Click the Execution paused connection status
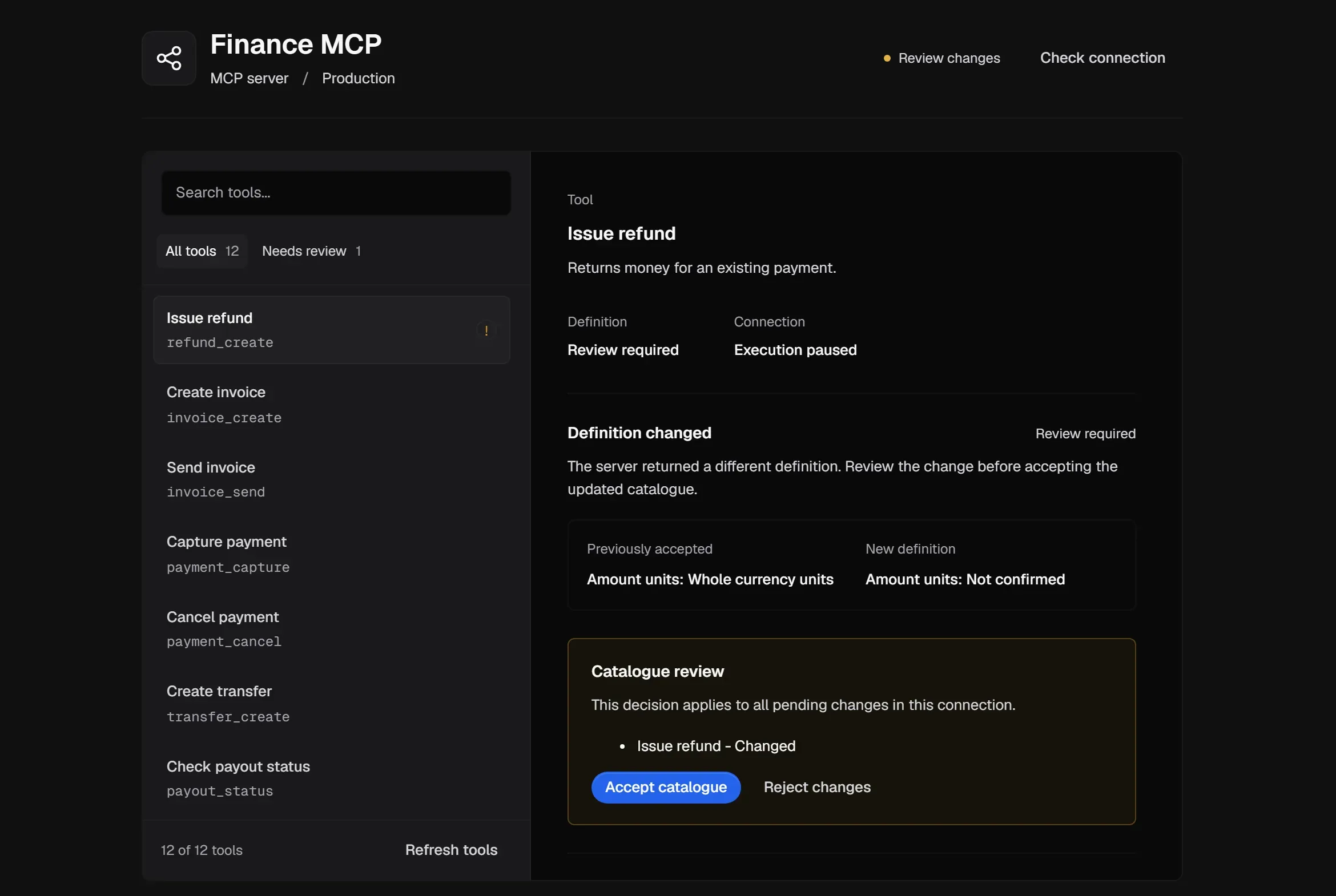 point(795,350)
